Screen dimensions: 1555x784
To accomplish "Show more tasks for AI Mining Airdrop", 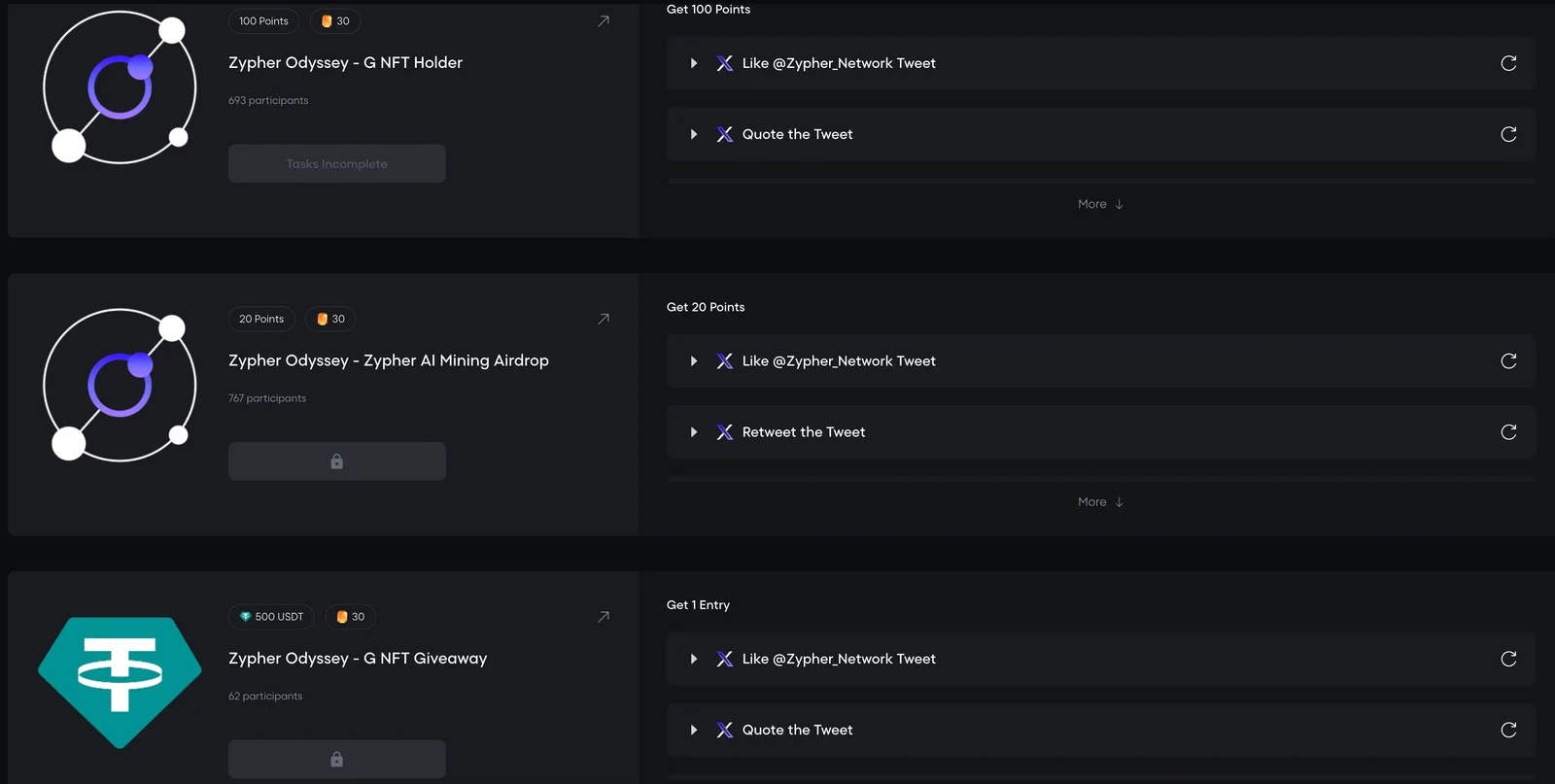I will [1100, 502].
